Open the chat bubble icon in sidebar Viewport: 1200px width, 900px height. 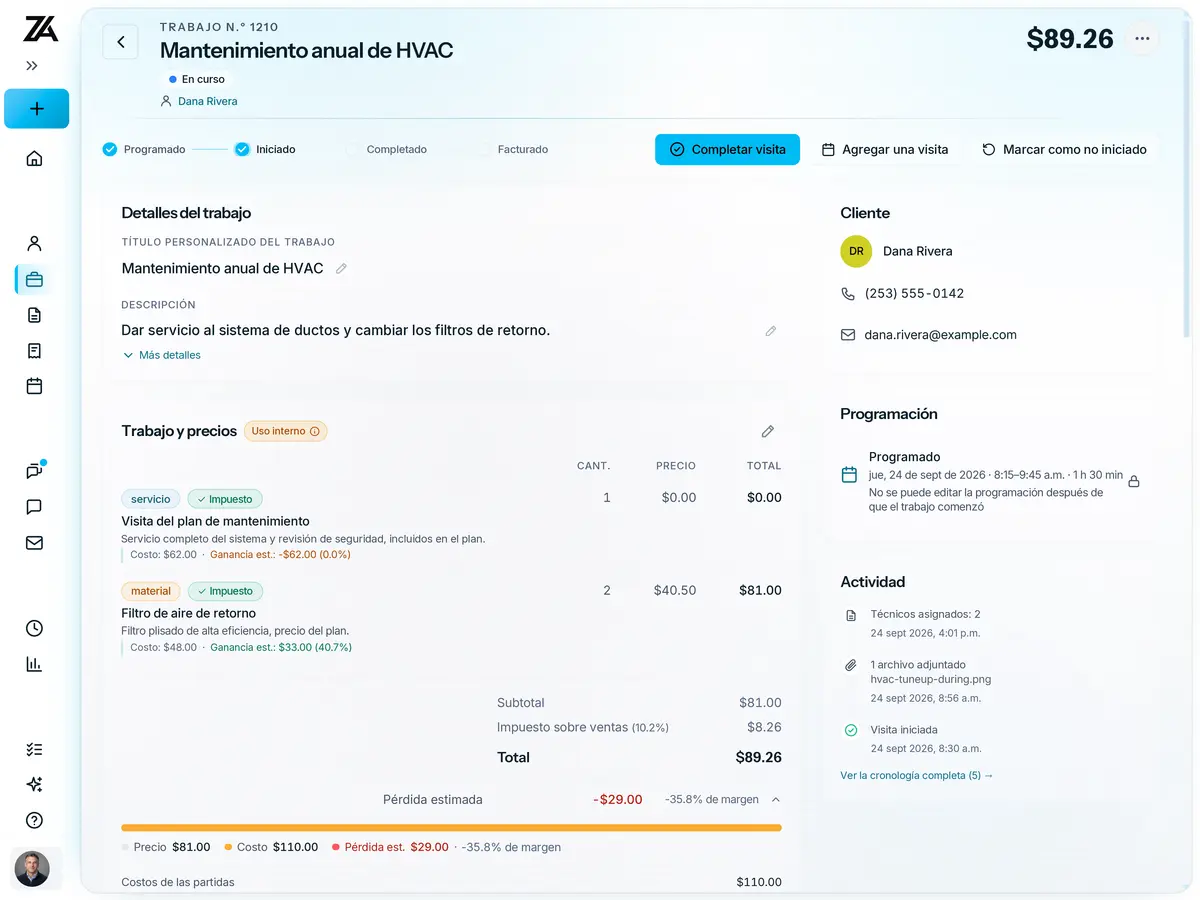[35, 507]
